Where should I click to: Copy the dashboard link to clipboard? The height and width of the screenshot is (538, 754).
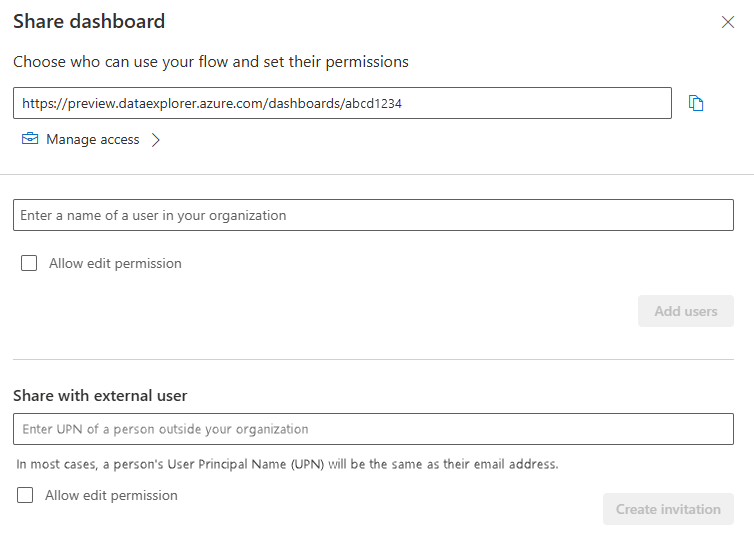(x=697, y=103)
